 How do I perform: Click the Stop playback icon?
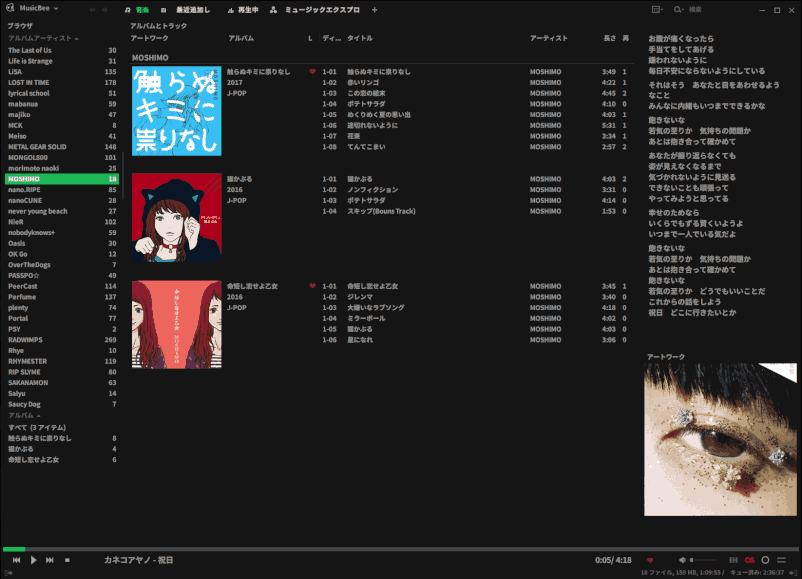tap(67, 560)
